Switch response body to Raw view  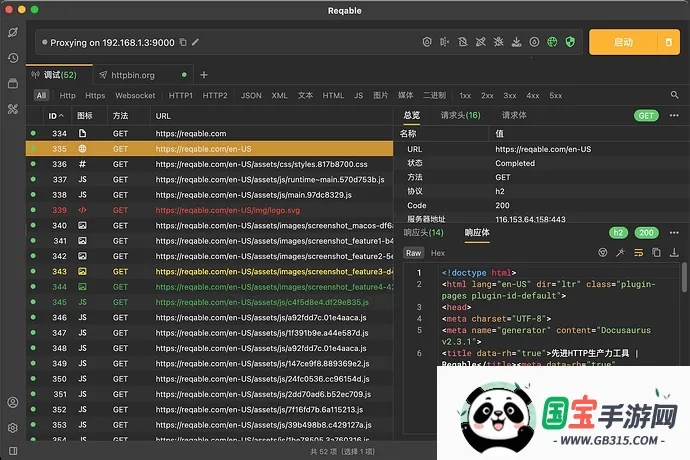pos(413,253)
